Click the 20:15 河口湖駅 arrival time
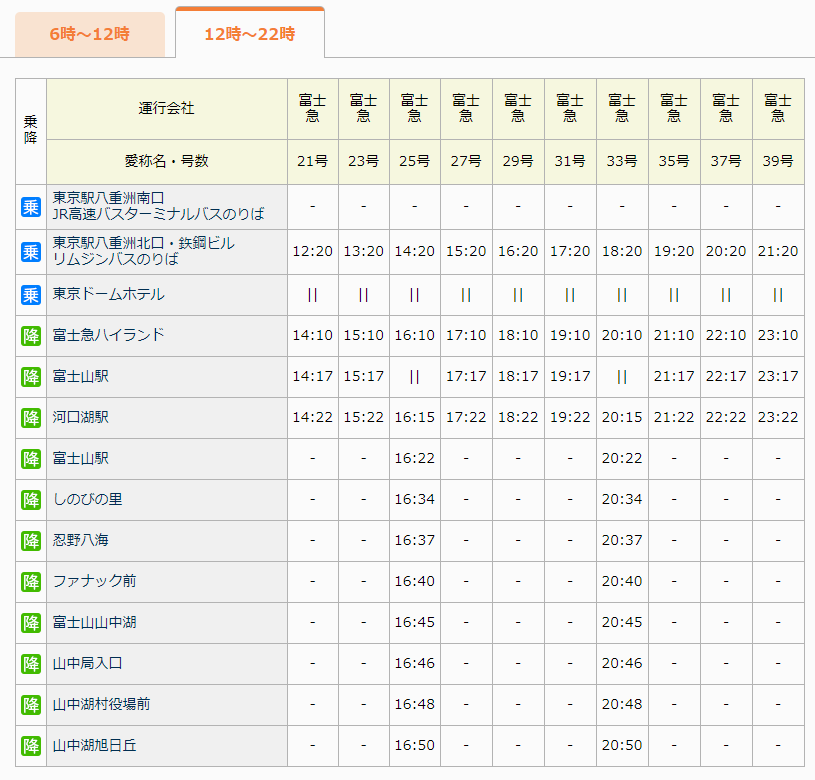The image size is (815, 780). 622,417
